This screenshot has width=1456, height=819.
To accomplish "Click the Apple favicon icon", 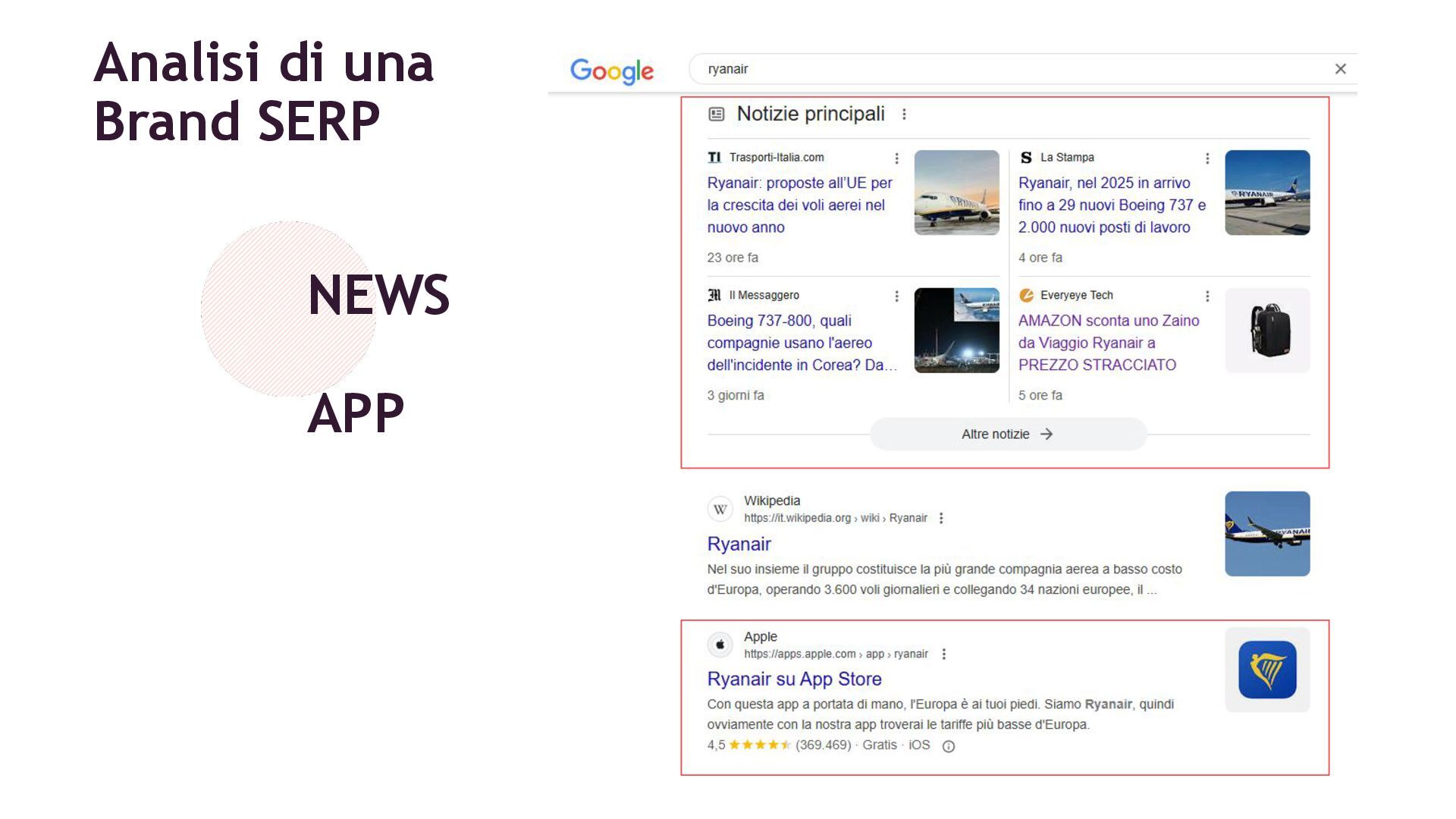I will 720,645.
